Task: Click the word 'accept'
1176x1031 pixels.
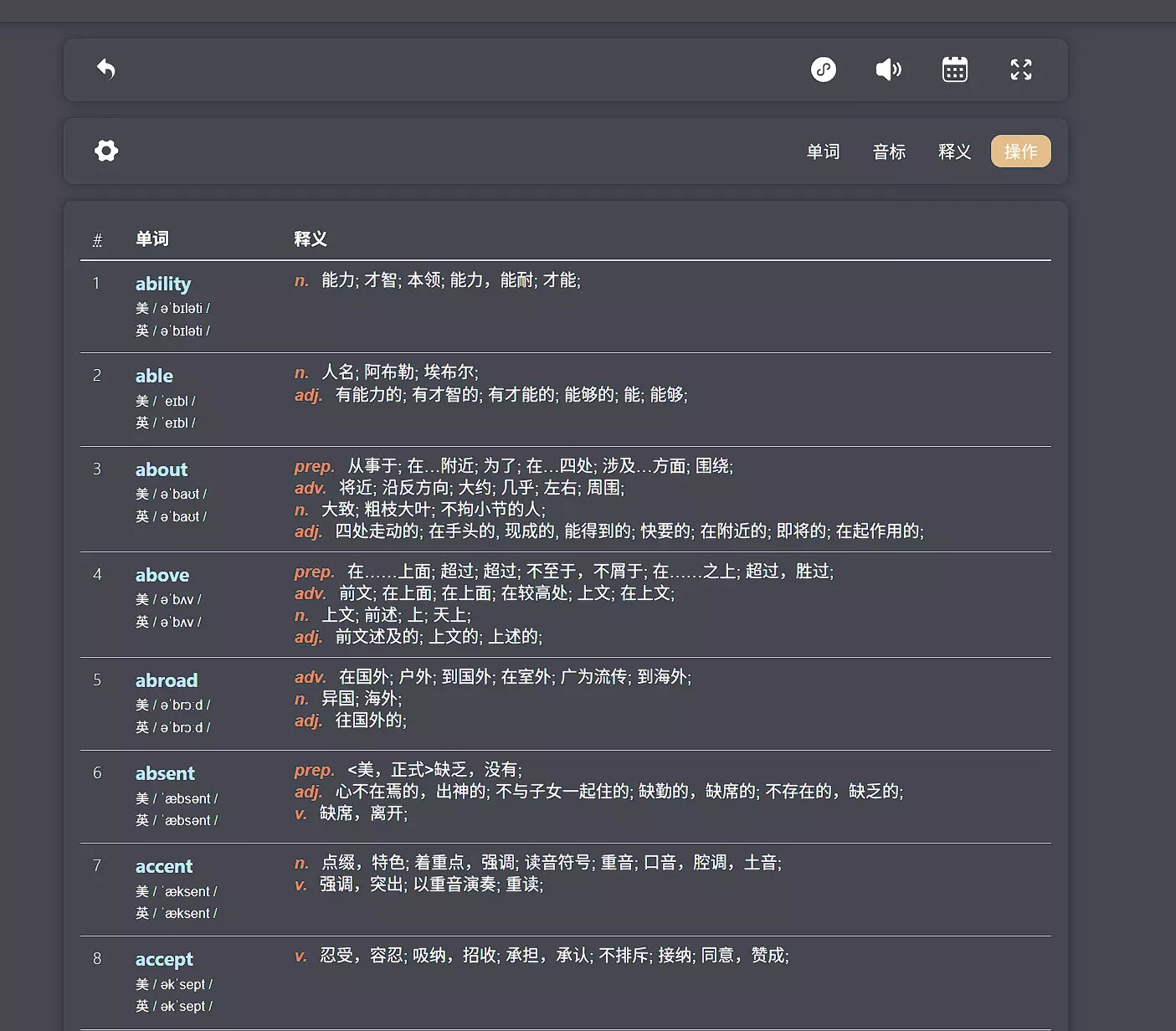Action: pos(164,959)
